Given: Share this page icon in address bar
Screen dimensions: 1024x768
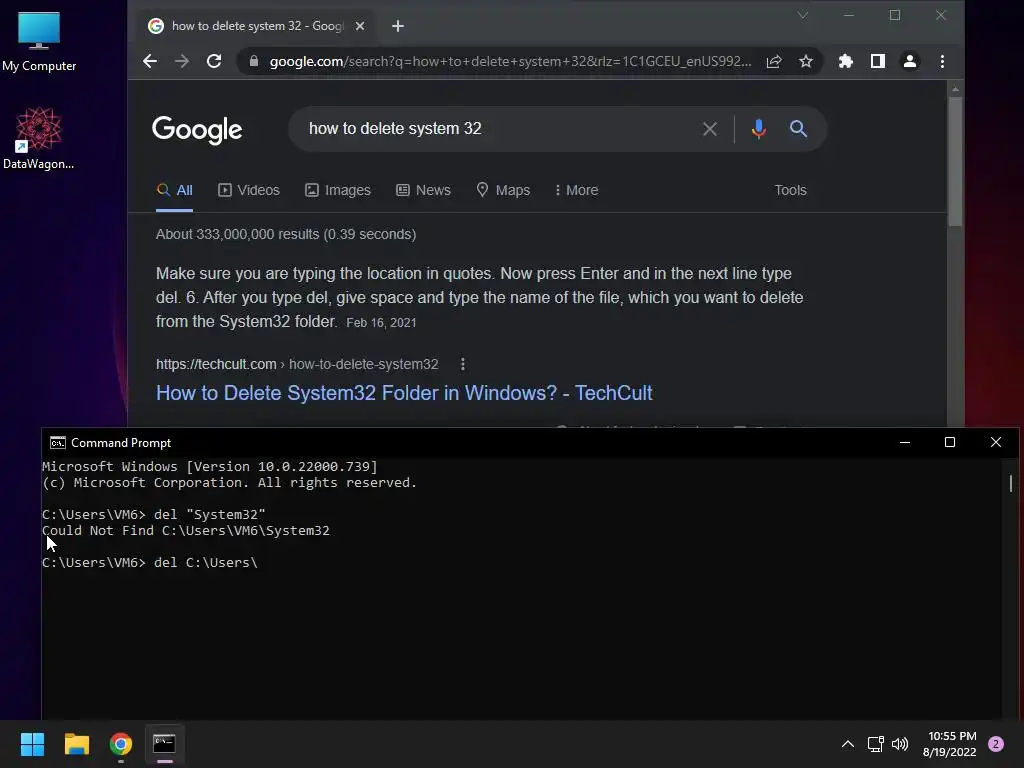Looking at the screenshot, I should tap(774, 61).
